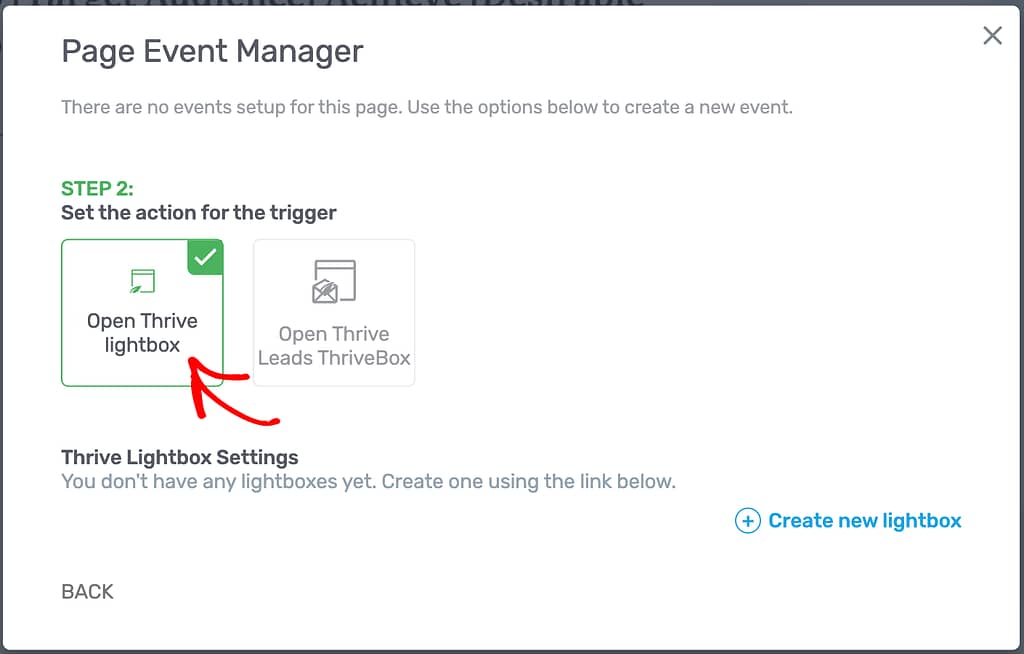Click the Page Event Manager title

tap(212, 52)
